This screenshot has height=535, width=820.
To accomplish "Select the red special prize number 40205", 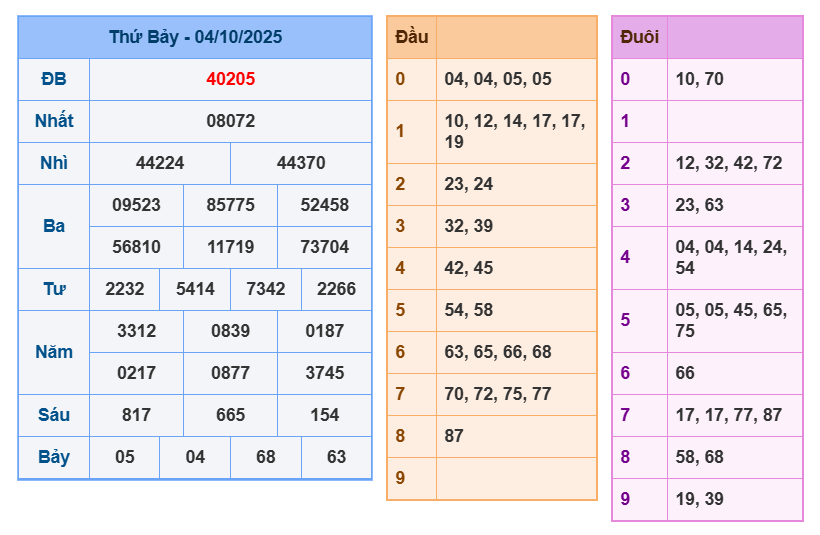I will coord(231,79).
